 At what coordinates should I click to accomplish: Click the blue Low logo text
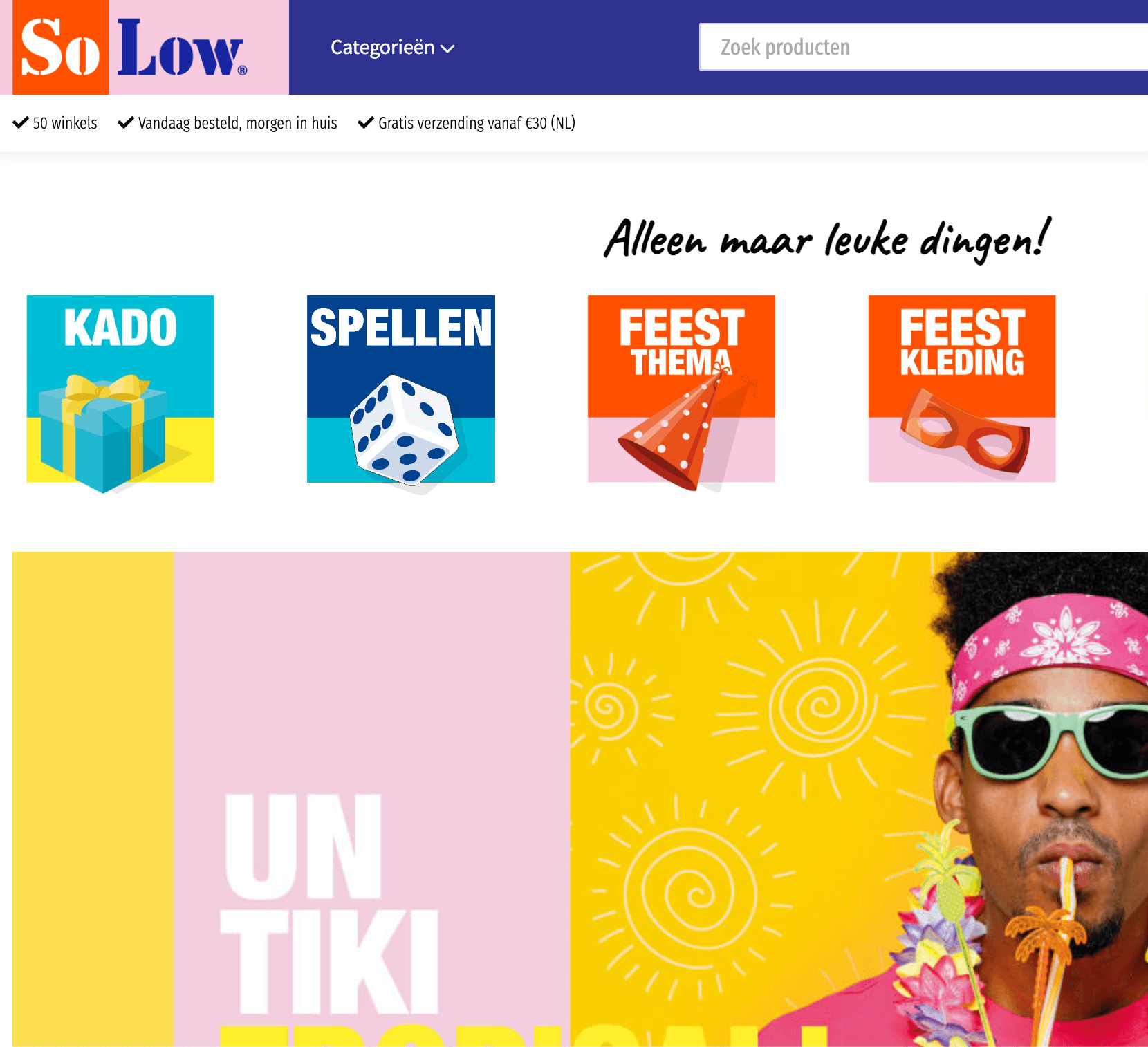tap(183, 48)
